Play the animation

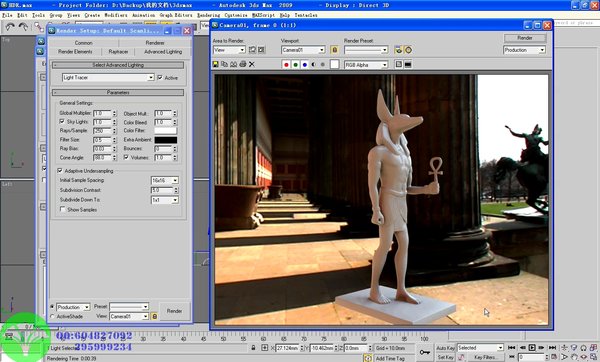pyautogui.click(x=532, y=347)
